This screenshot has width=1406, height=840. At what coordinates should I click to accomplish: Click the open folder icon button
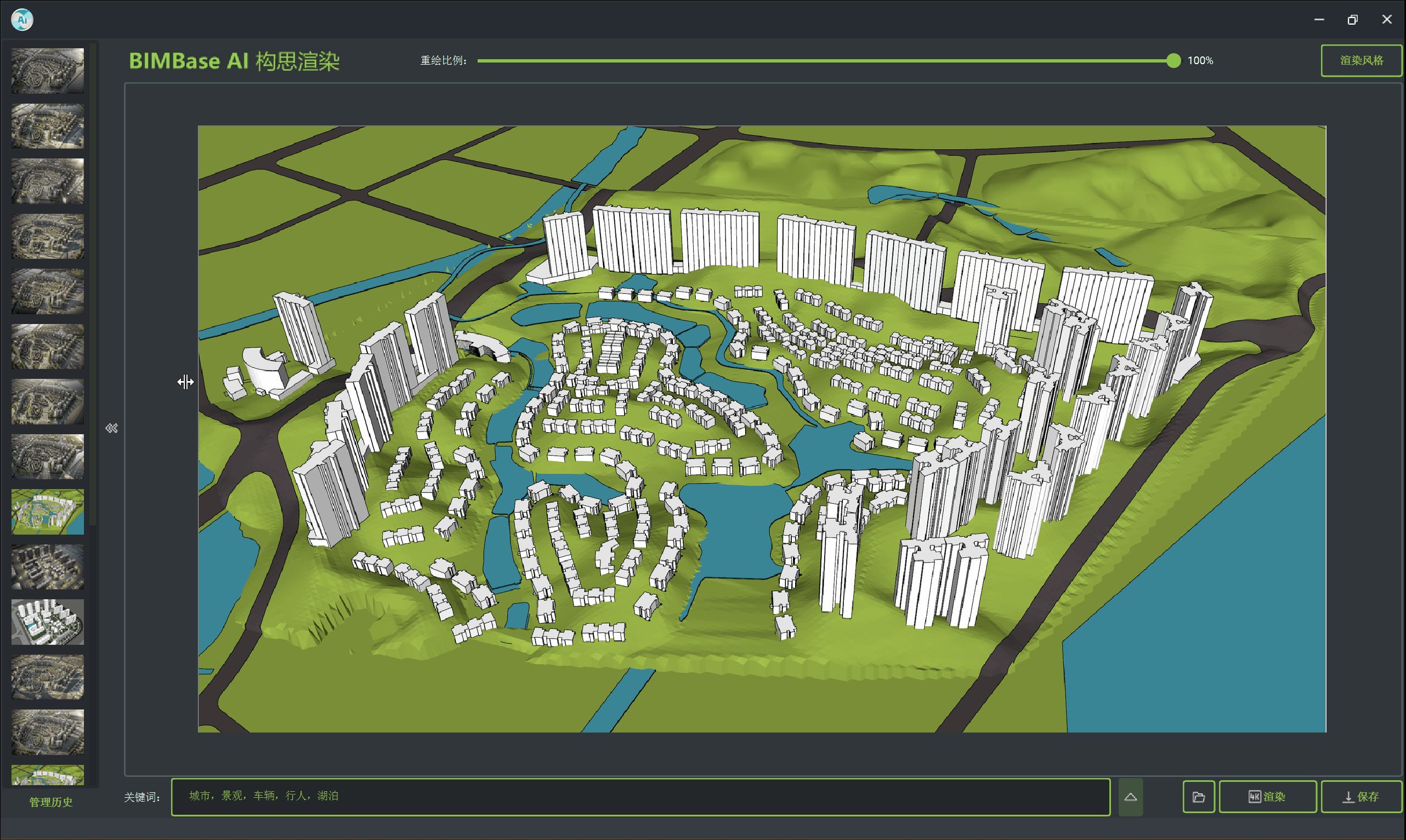[x=1198, y=797]
